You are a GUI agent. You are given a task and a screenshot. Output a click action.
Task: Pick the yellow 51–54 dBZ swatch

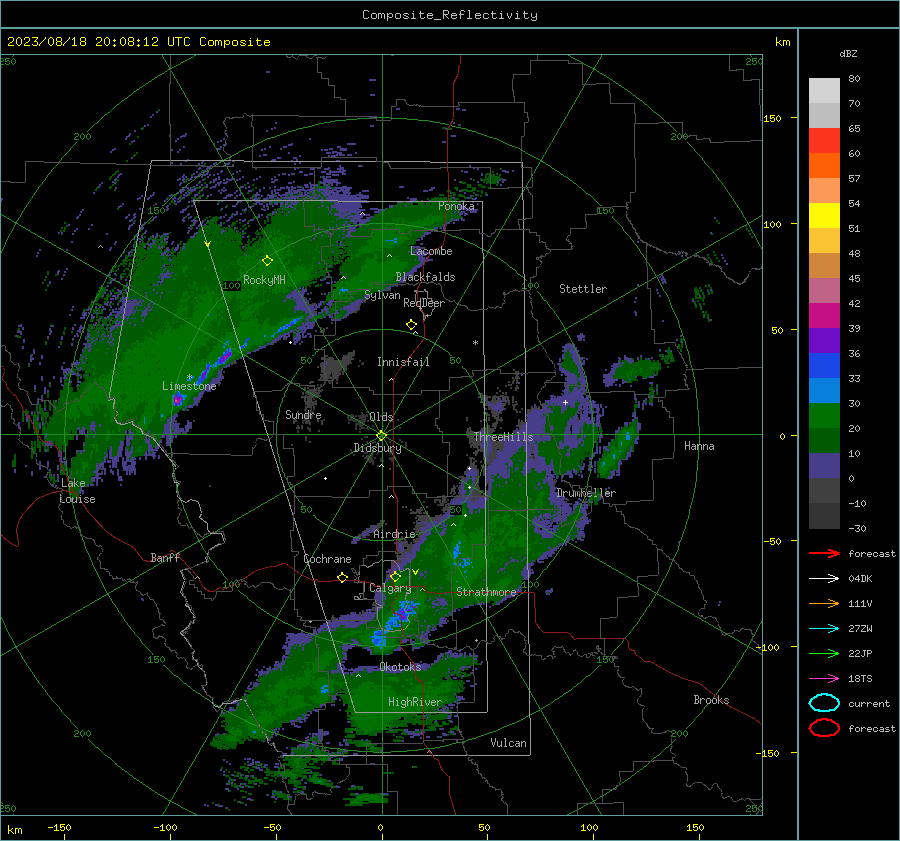(x=824, y=216)
